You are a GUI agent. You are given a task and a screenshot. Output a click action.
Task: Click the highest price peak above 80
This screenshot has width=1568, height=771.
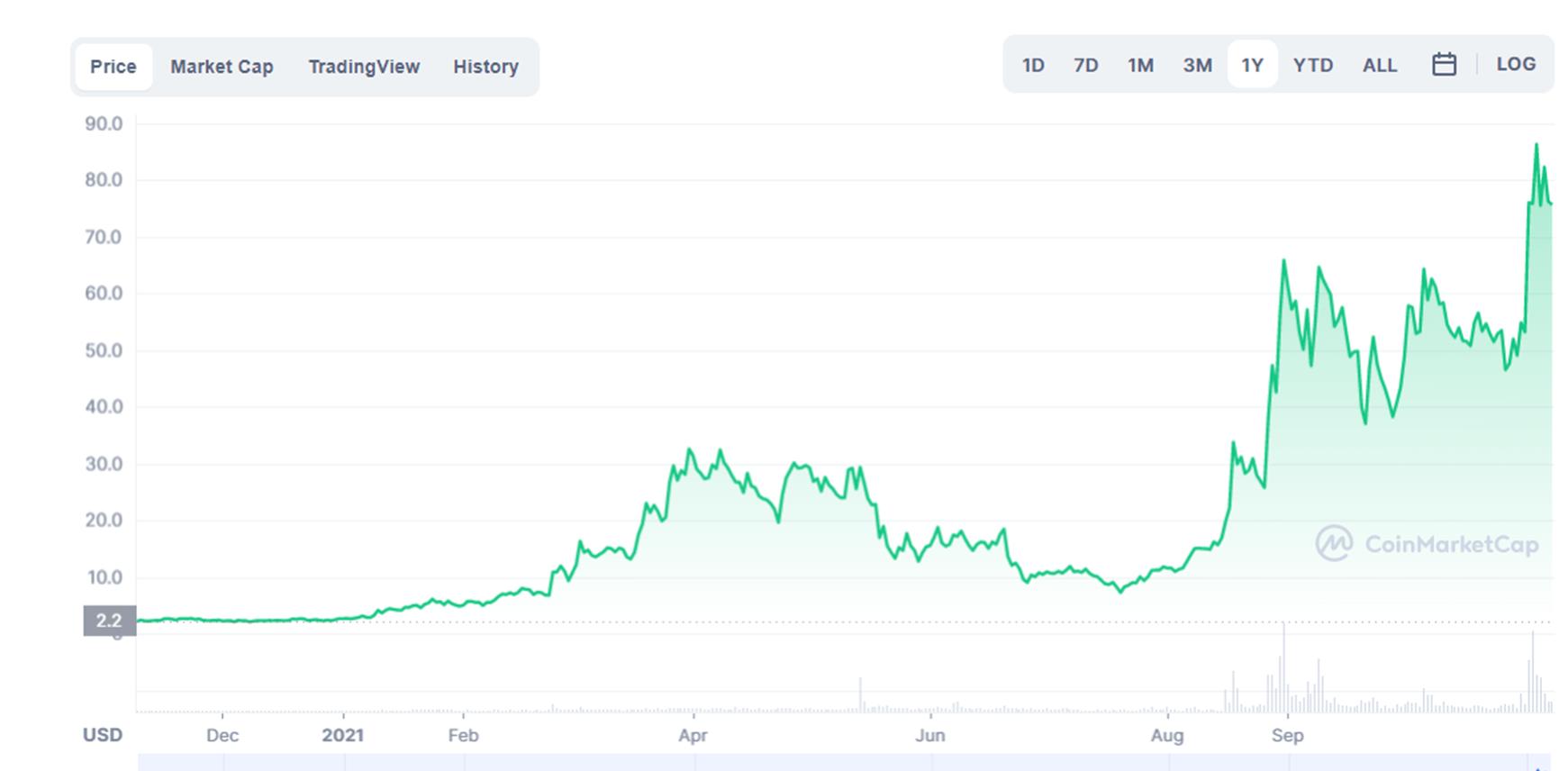1536,145
